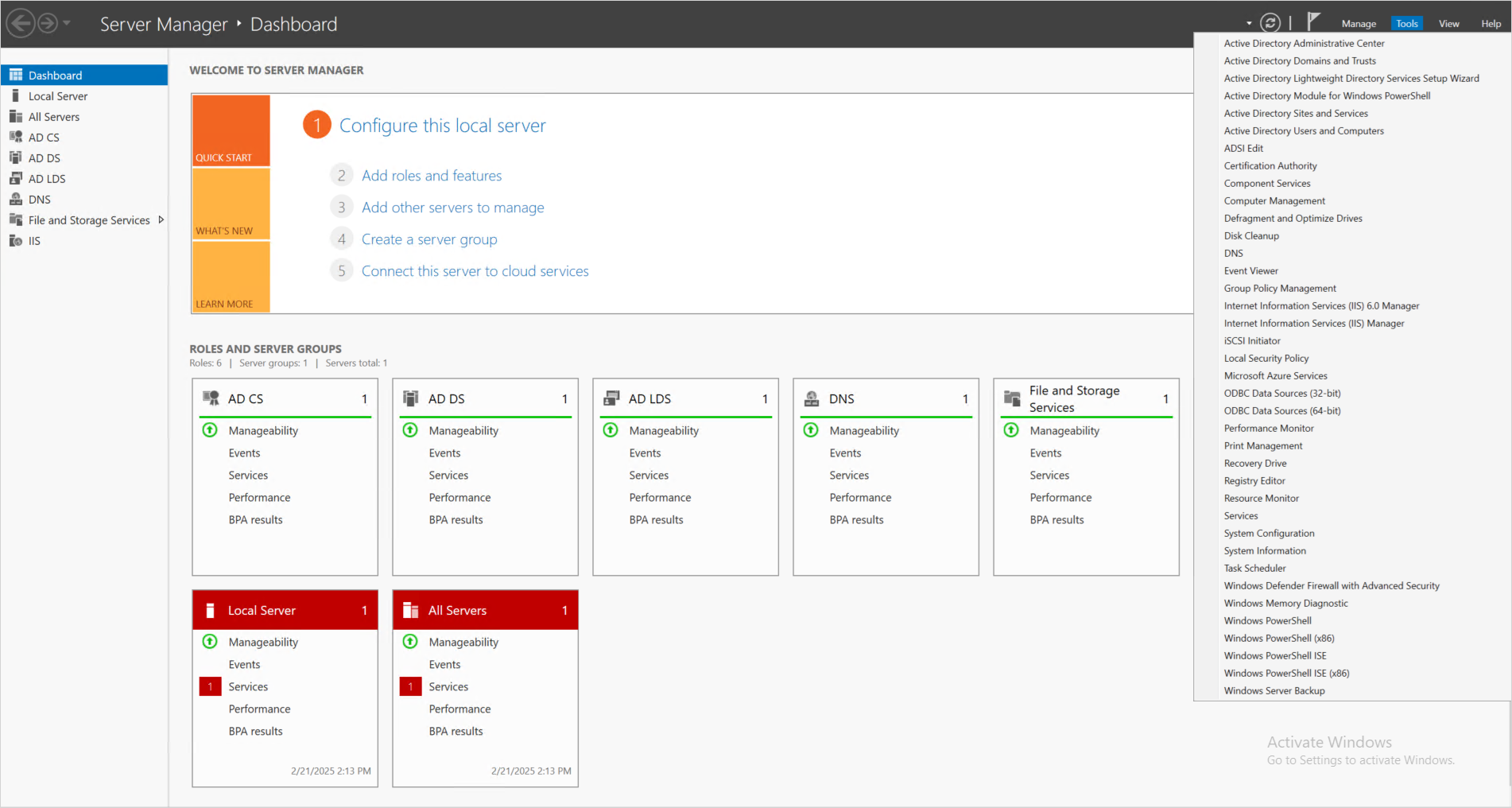Select Event Viewer from Tools menu
Screen dimensions: 1512x808
[1250, 271]
